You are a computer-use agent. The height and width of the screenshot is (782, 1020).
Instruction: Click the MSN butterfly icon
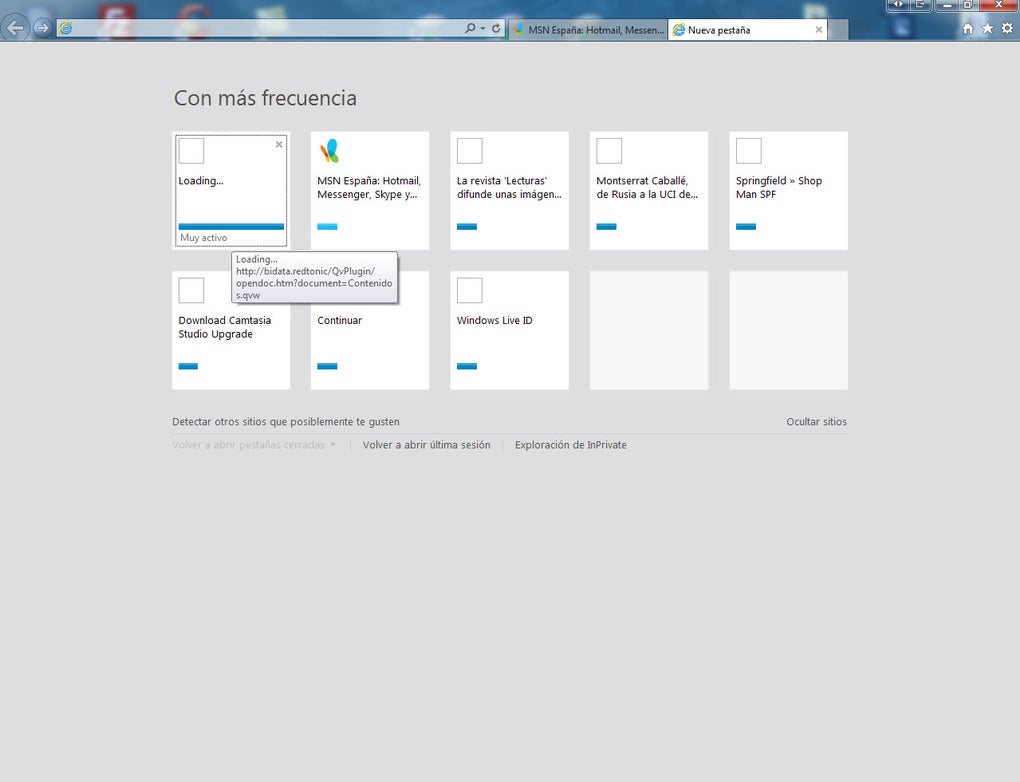[329, 151]
